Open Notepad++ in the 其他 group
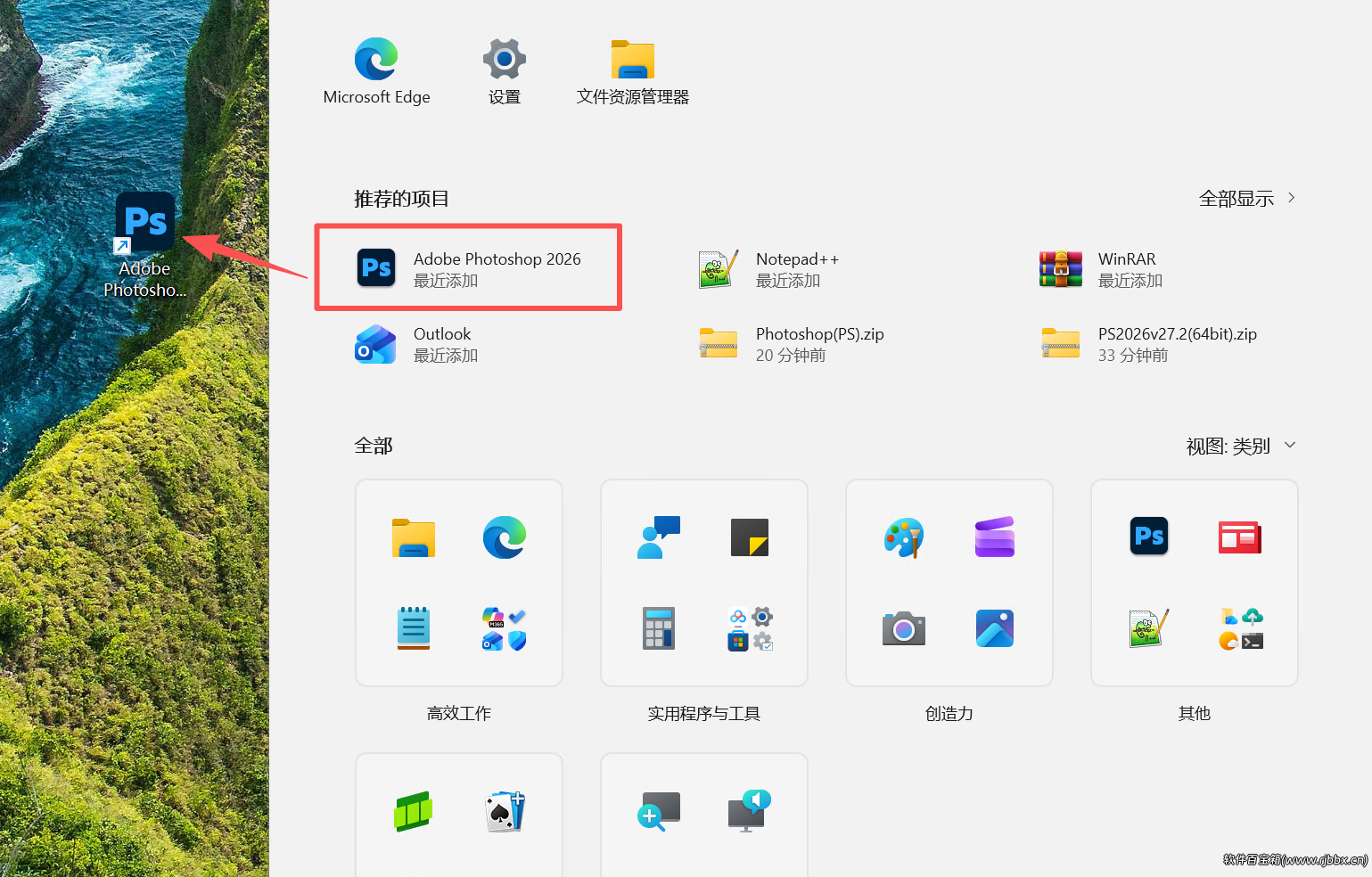 click(x=1149, y=628)
